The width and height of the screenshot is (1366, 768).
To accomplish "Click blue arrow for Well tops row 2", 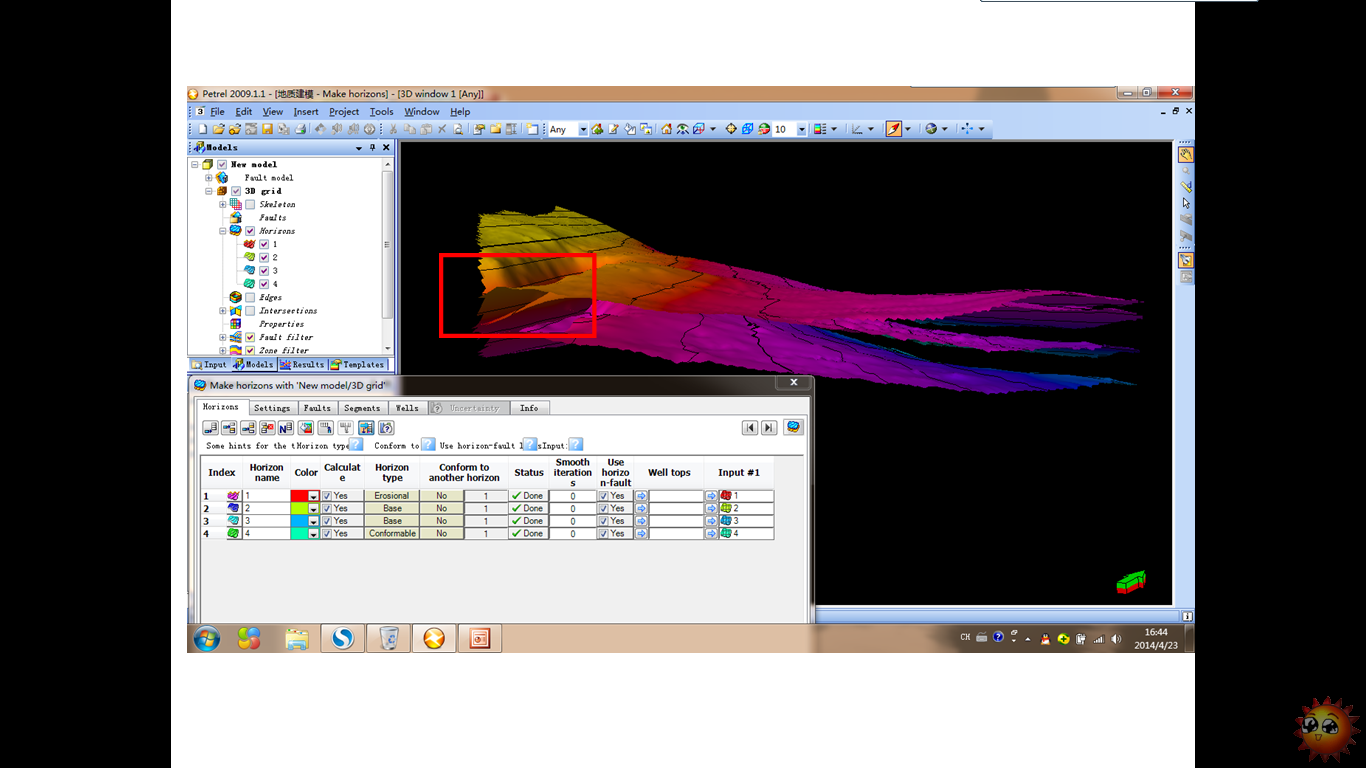I will [x=642, y=509].
